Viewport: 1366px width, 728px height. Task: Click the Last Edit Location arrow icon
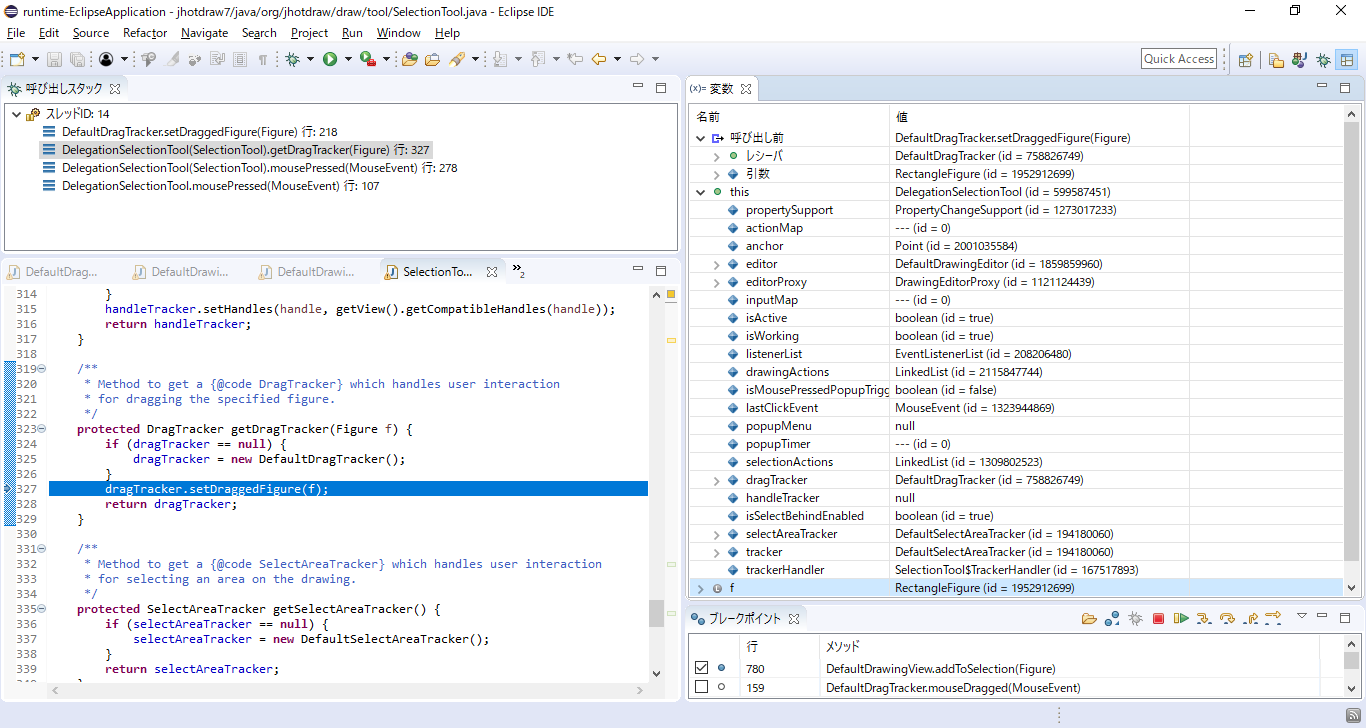coord(574,59)
